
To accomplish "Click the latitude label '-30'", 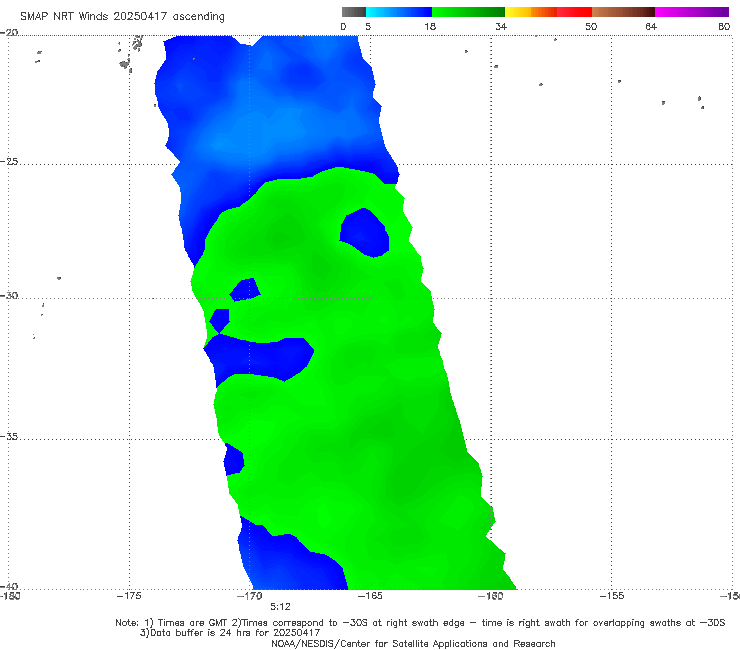I will 9,295.
